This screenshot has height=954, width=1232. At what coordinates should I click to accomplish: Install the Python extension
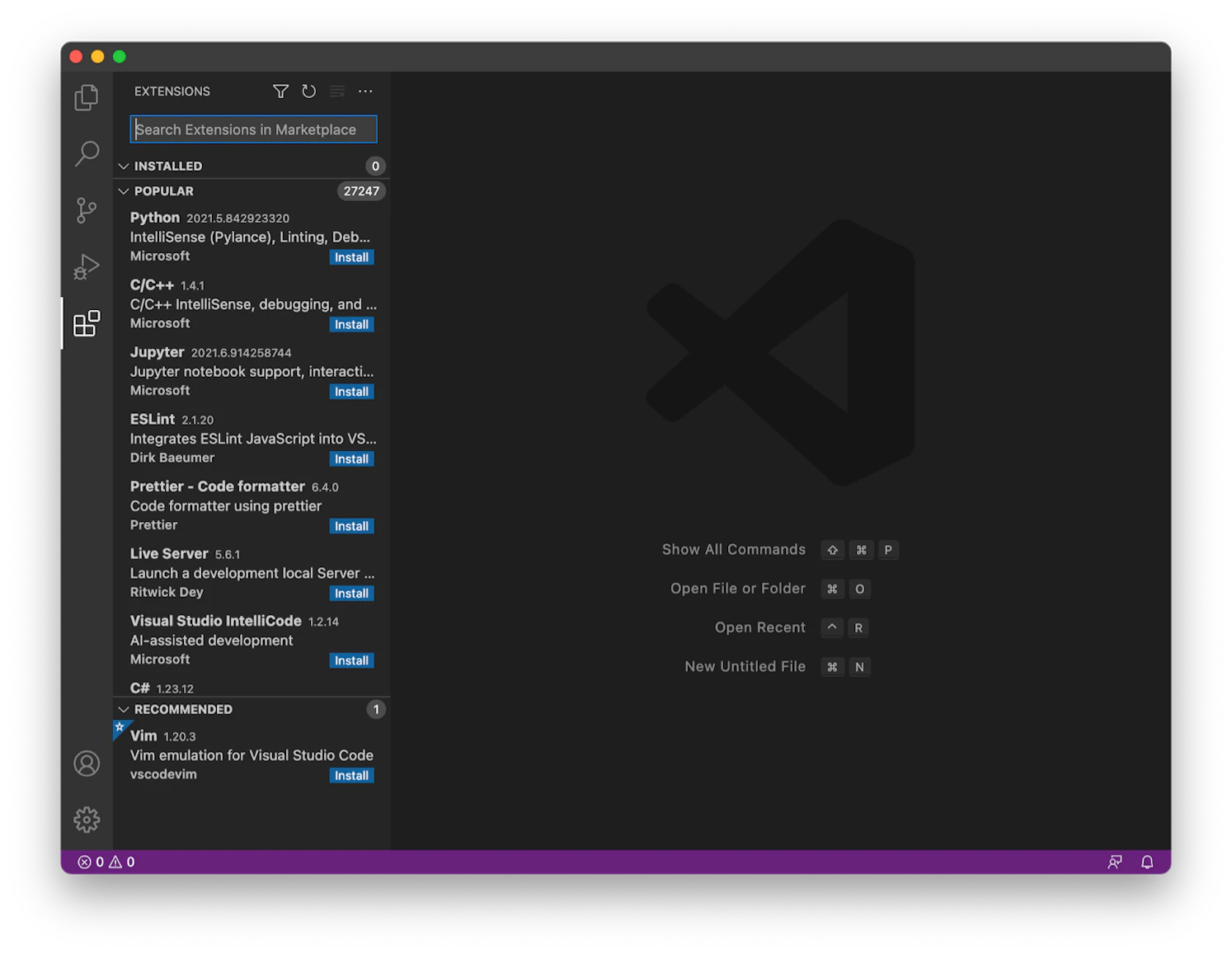click(352, 257)
